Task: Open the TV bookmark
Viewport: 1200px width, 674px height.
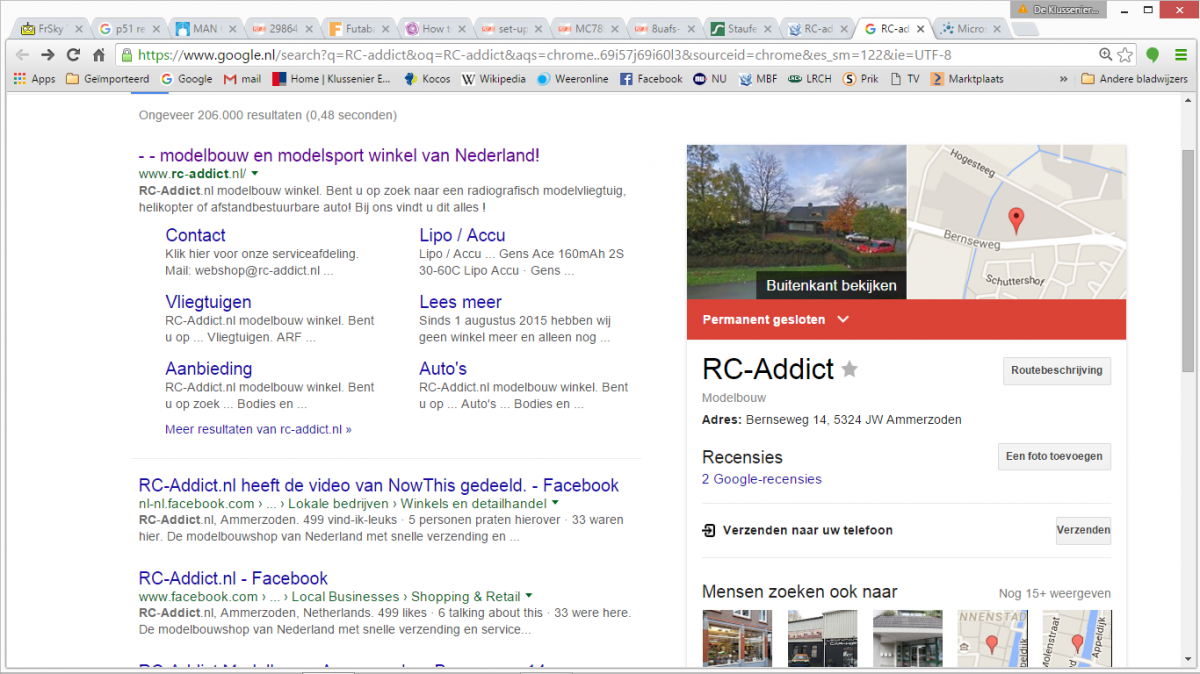Action: click(x=905, y=79)
